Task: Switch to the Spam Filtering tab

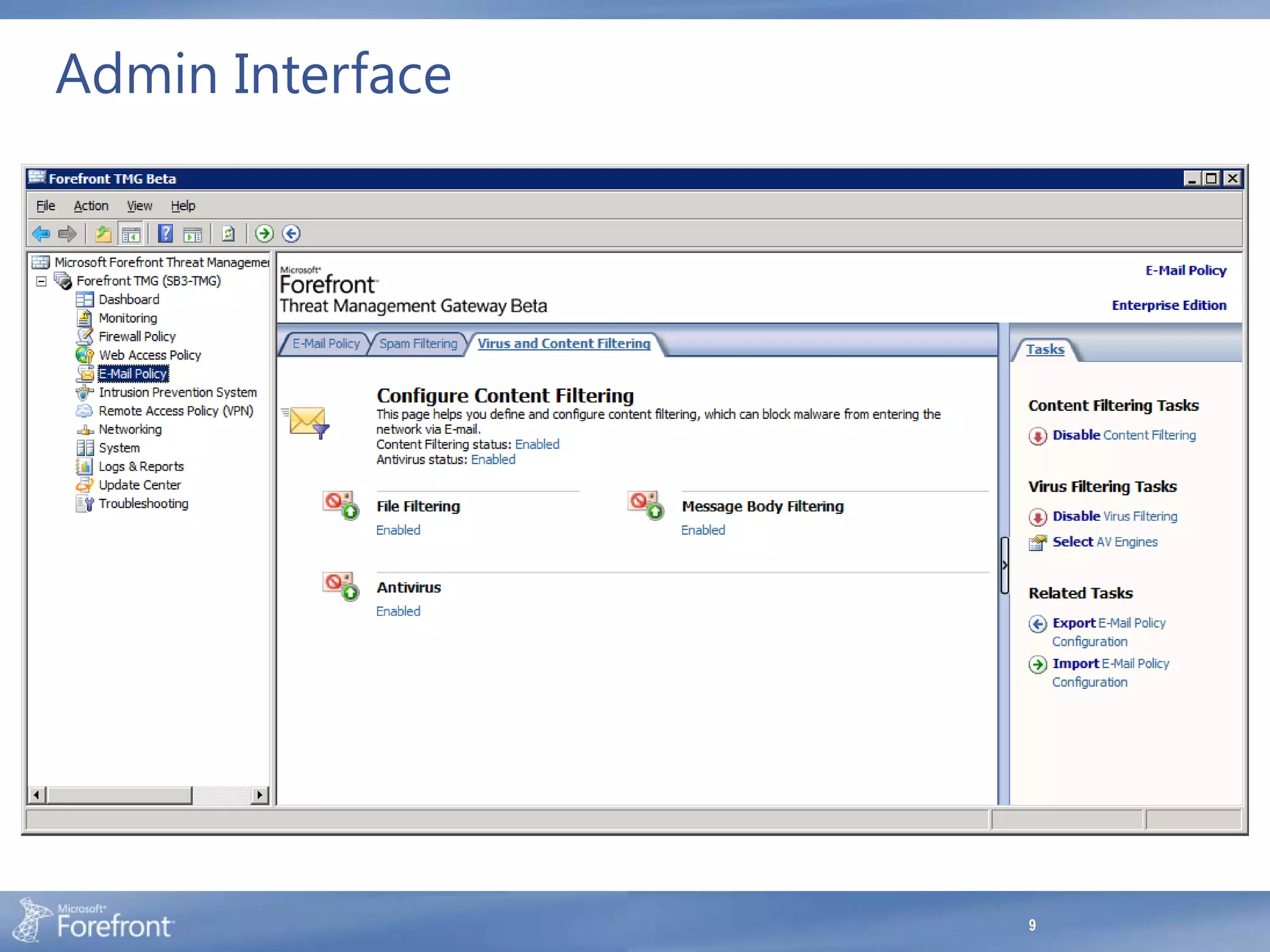Action: (419, 343)
